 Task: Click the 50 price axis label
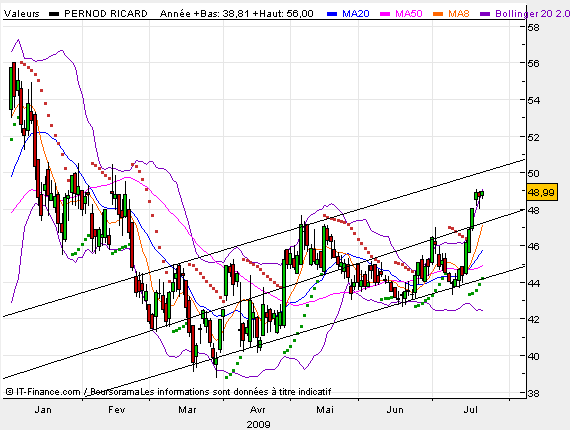point(534,173)
